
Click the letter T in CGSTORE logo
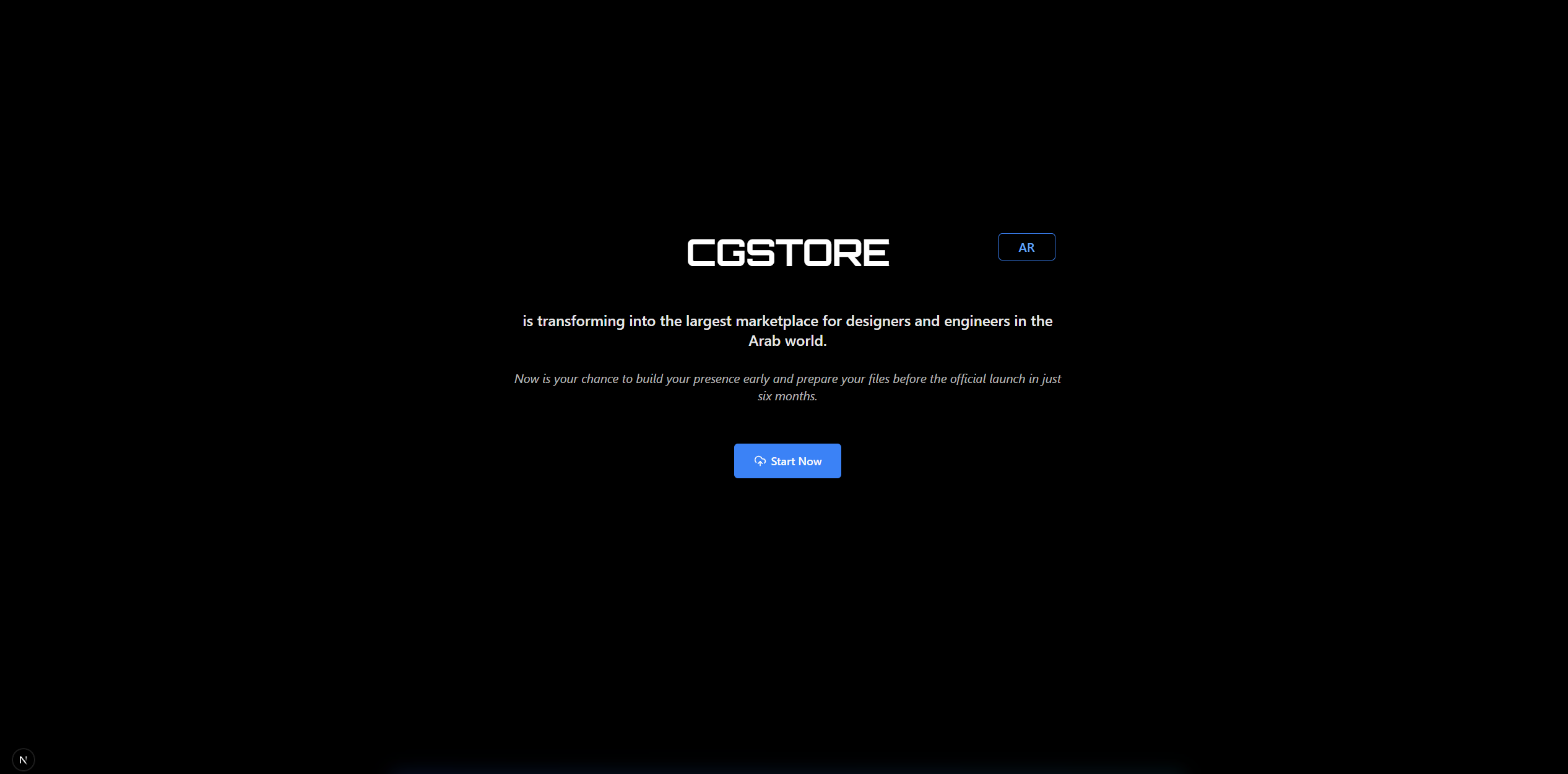(788, 253)
